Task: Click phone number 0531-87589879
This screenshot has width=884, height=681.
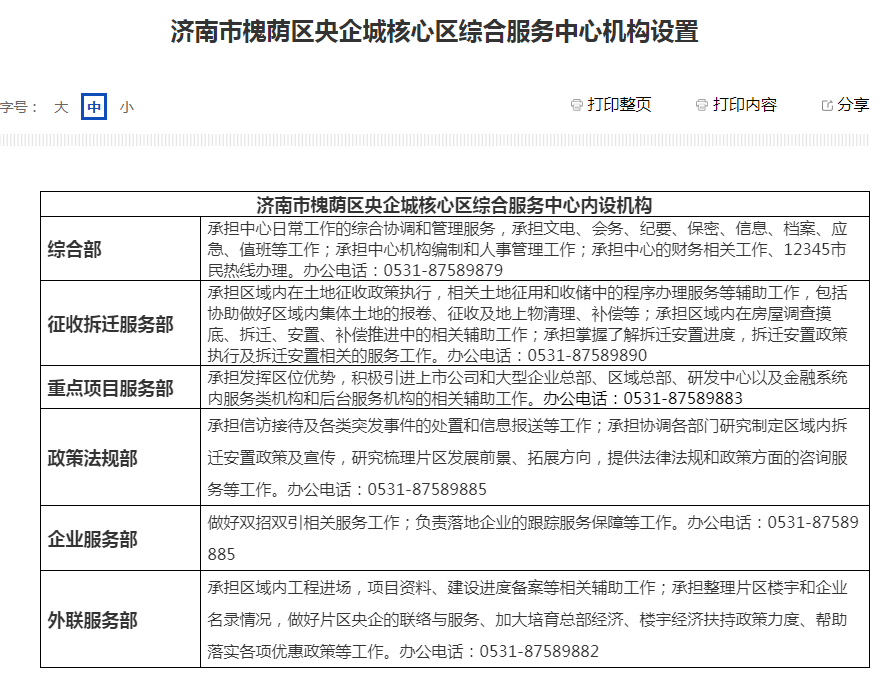Action: (x=443, y=271)
